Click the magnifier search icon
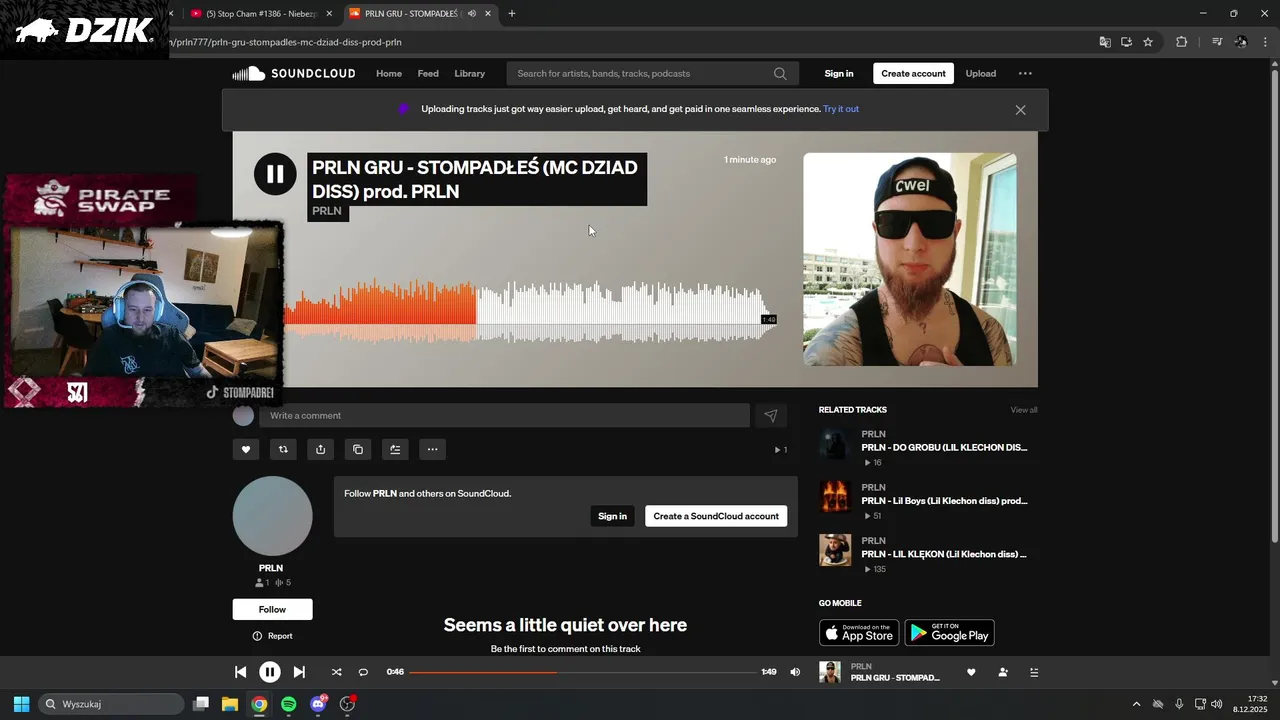Viewport: 1280px width, 720px height. point(780,73)
